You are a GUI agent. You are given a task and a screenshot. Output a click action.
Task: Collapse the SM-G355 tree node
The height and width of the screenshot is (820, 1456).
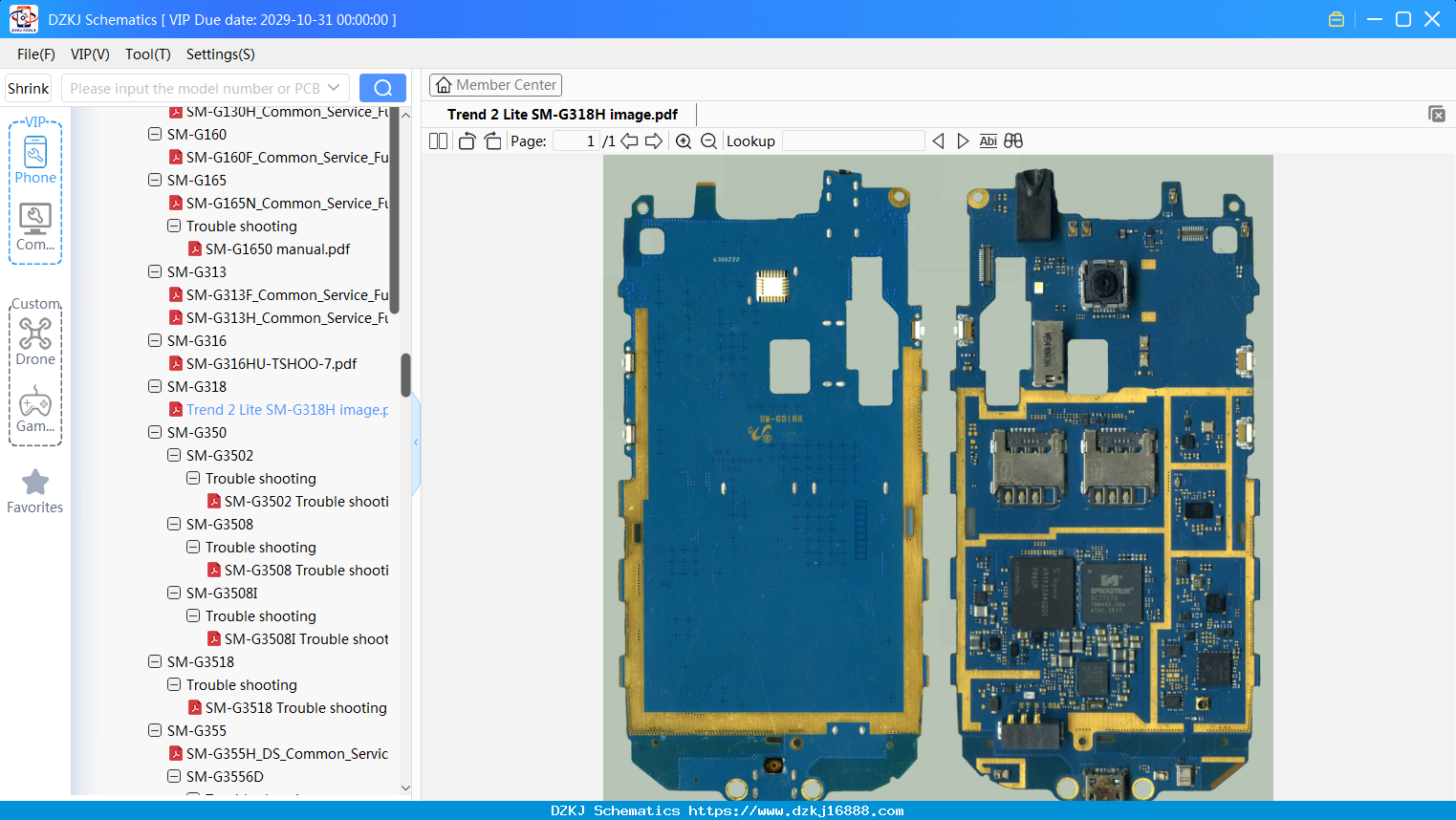click(155, 730)
